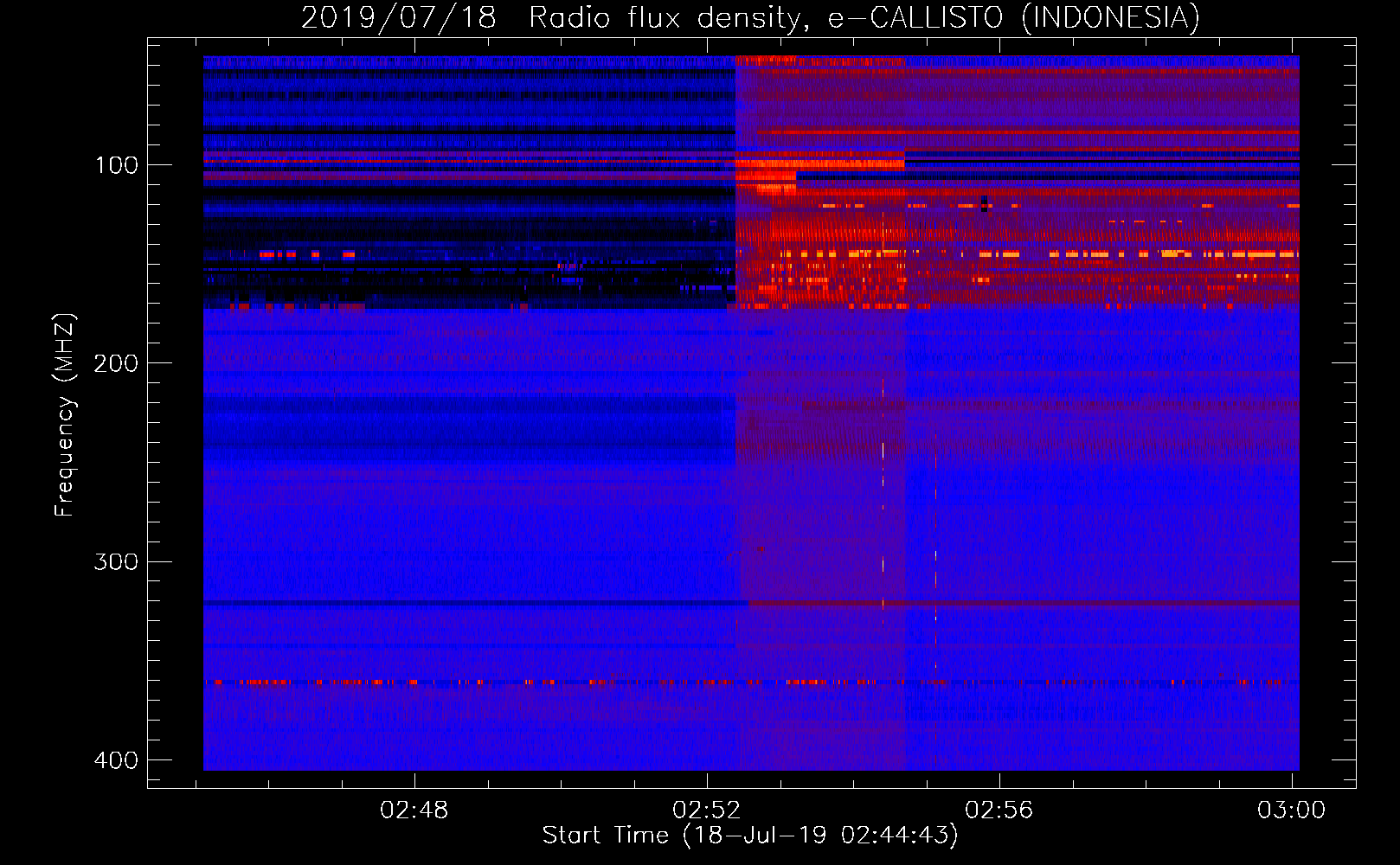Screen dimensions: 1400x865
Task: Click the 02:48 time tick label
Action: tap(414, 810)
